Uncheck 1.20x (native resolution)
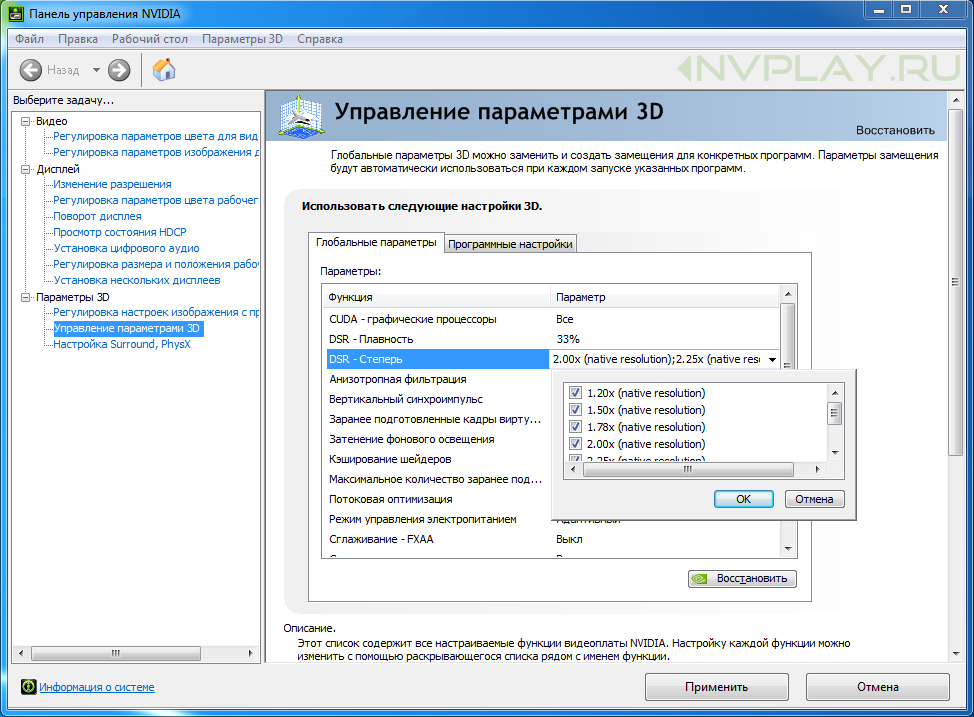 click(x=575, y=393)
